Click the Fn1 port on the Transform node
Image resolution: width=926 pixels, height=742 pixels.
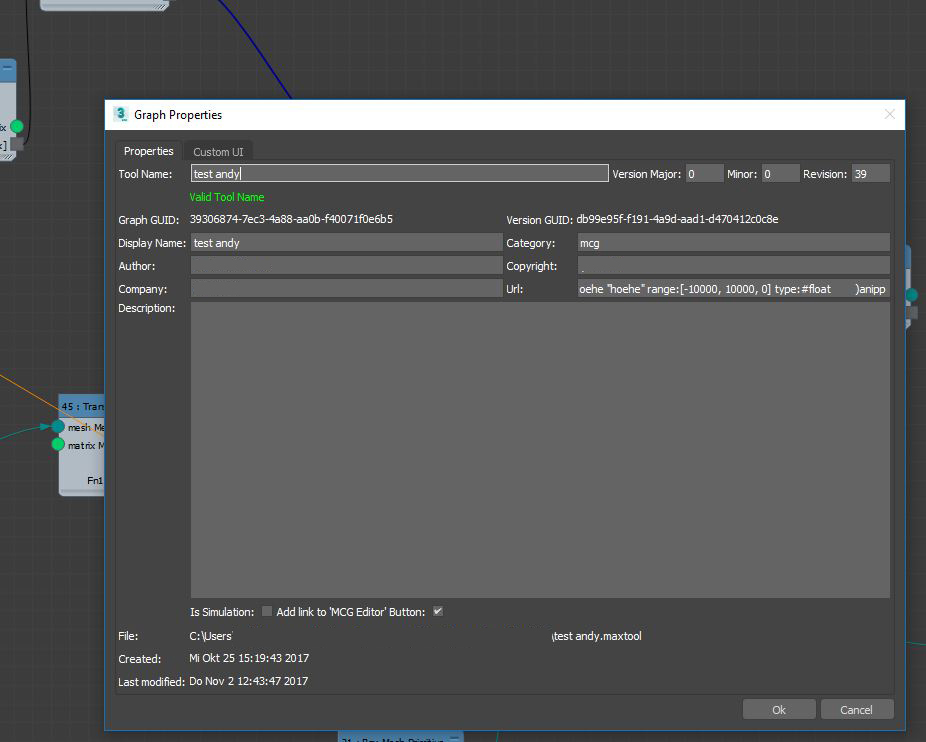tap(93, 480)
